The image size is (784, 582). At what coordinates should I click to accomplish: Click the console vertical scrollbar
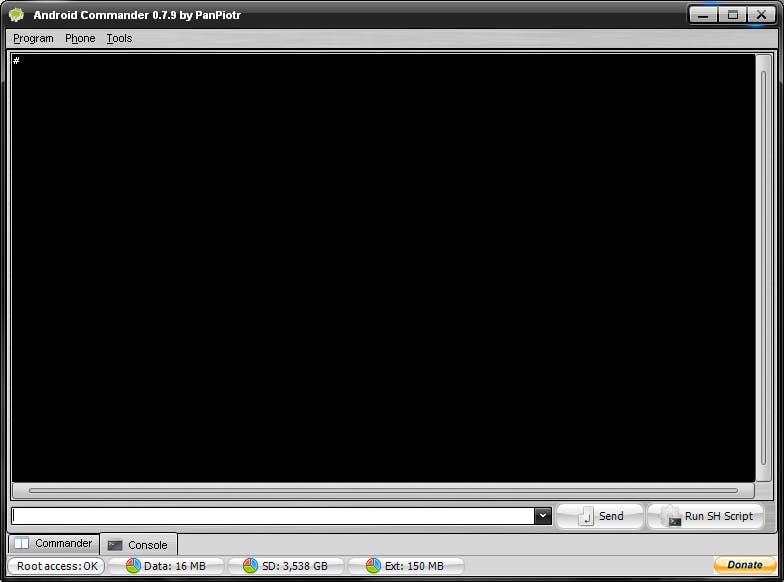tap(764, 268)
